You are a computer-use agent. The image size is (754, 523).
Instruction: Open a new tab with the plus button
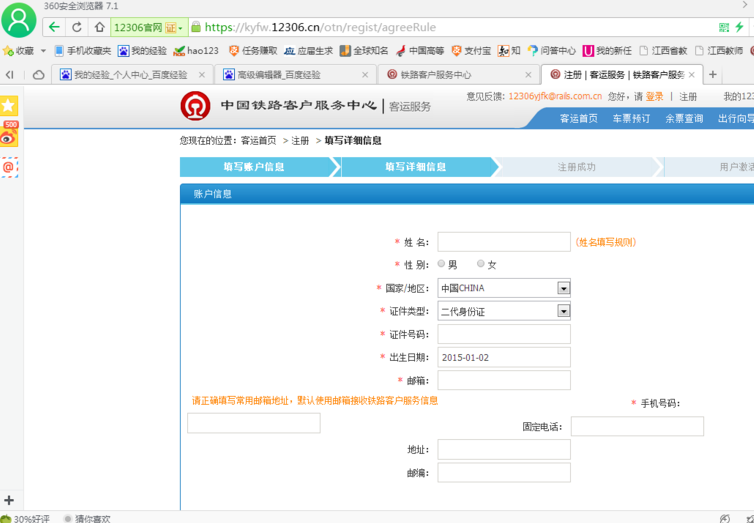pyautogui.click(x=713, y=75)
